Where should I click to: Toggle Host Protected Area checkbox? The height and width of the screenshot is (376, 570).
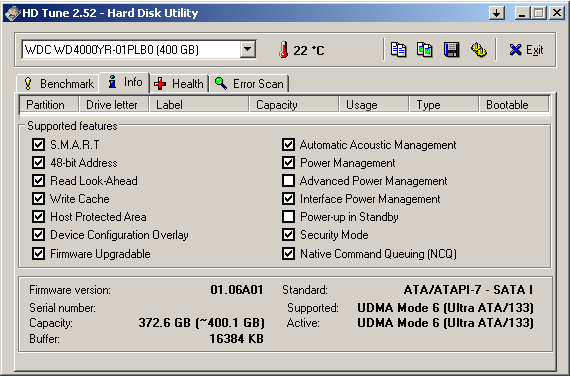(x=39, y=217)
